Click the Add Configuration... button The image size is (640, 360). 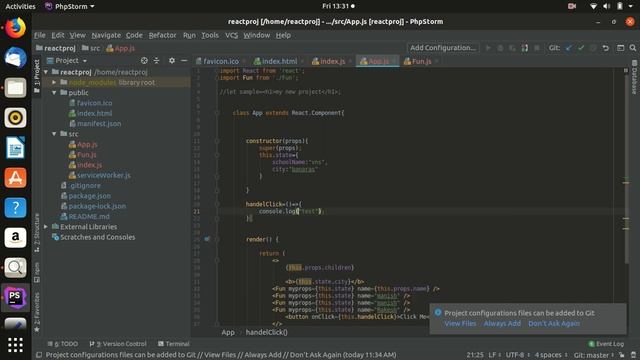click(x=443, y=48)
